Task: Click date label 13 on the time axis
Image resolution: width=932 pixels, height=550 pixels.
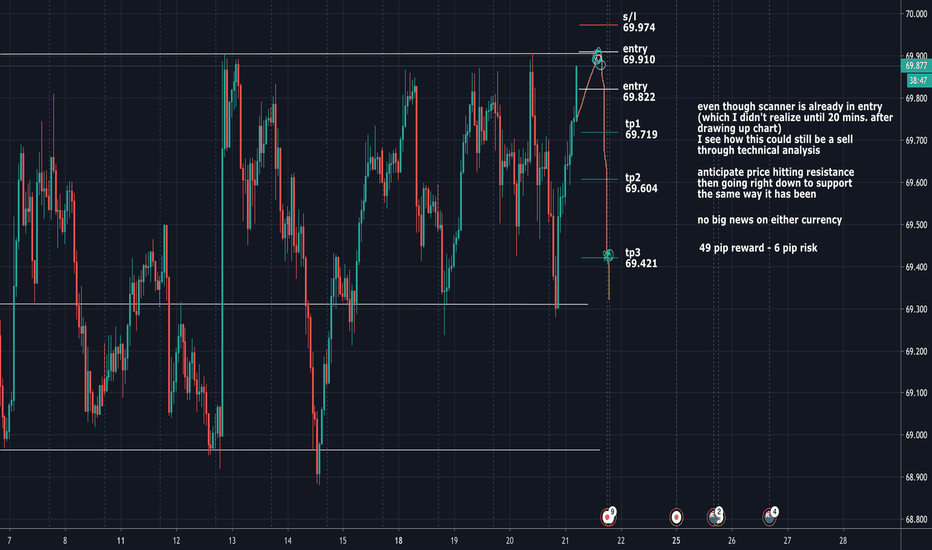Action: coord(232,540)
